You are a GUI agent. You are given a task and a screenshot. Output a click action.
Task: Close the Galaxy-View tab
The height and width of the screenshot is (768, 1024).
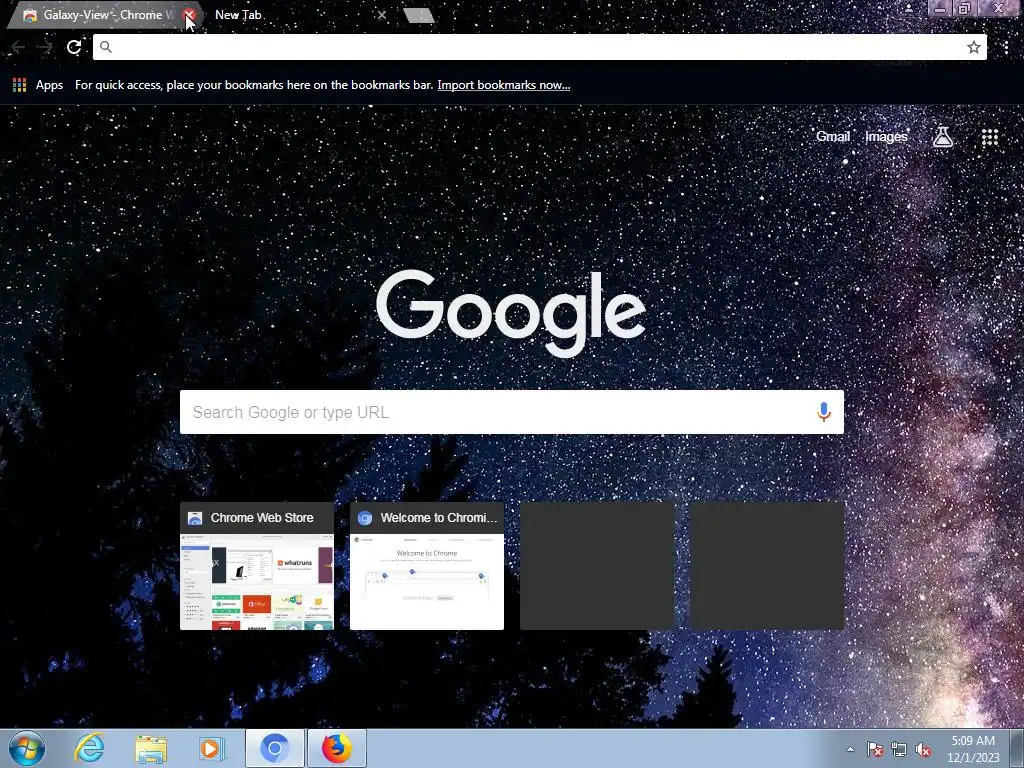189,15
